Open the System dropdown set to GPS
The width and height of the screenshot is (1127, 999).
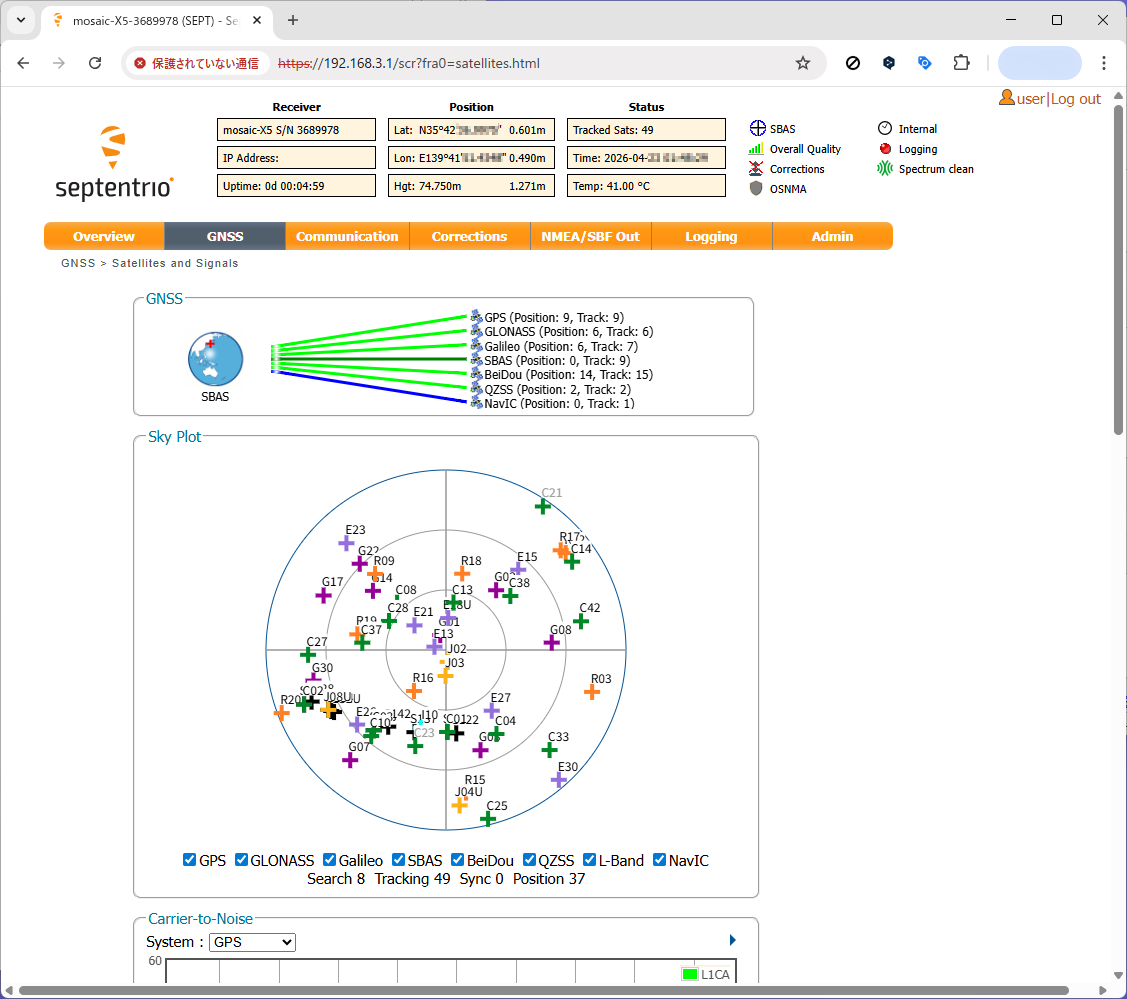252,942
